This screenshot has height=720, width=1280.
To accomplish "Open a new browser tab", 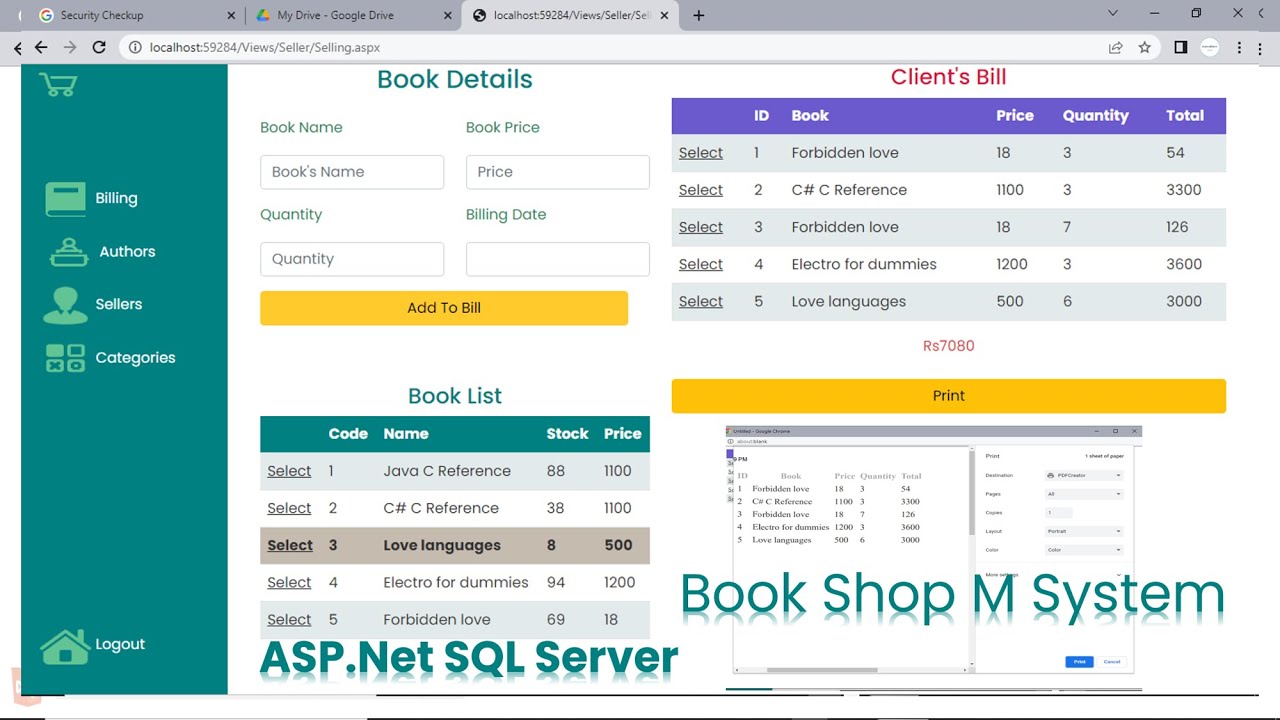I will (699, 15).
